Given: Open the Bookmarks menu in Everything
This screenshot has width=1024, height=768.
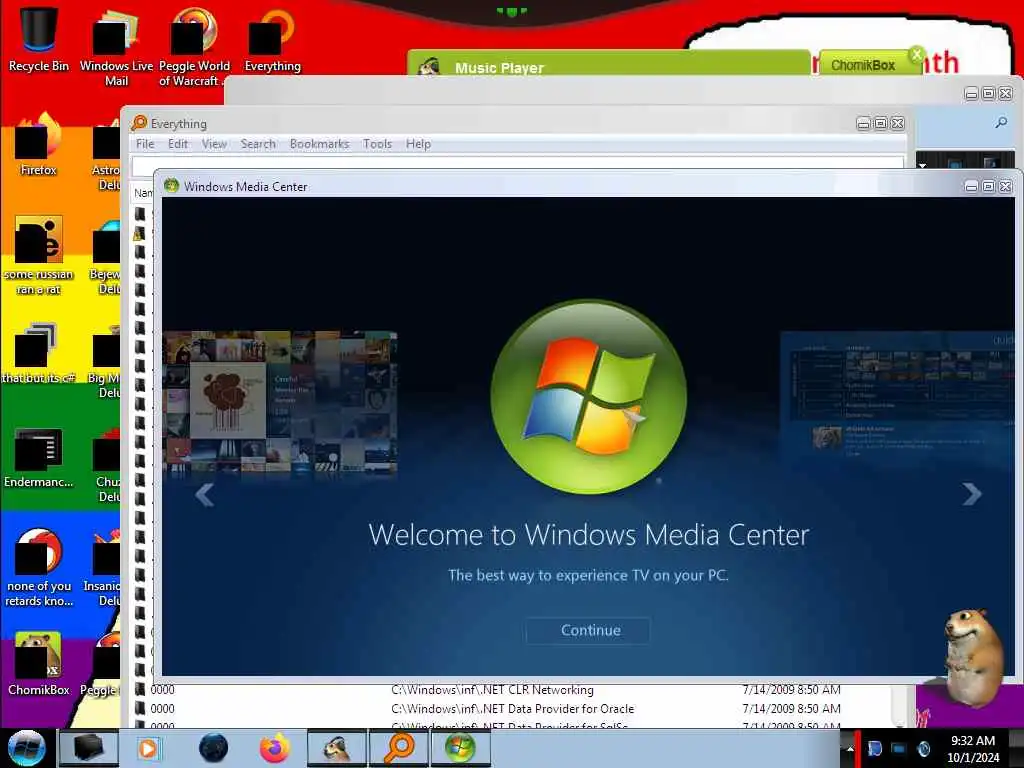Looking at the screenshot, I should [x=319, y=144].
